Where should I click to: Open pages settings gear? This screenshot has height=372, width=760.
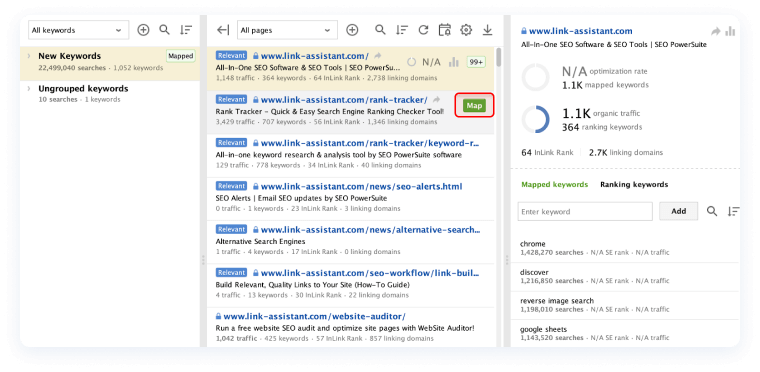click(466, 30)
